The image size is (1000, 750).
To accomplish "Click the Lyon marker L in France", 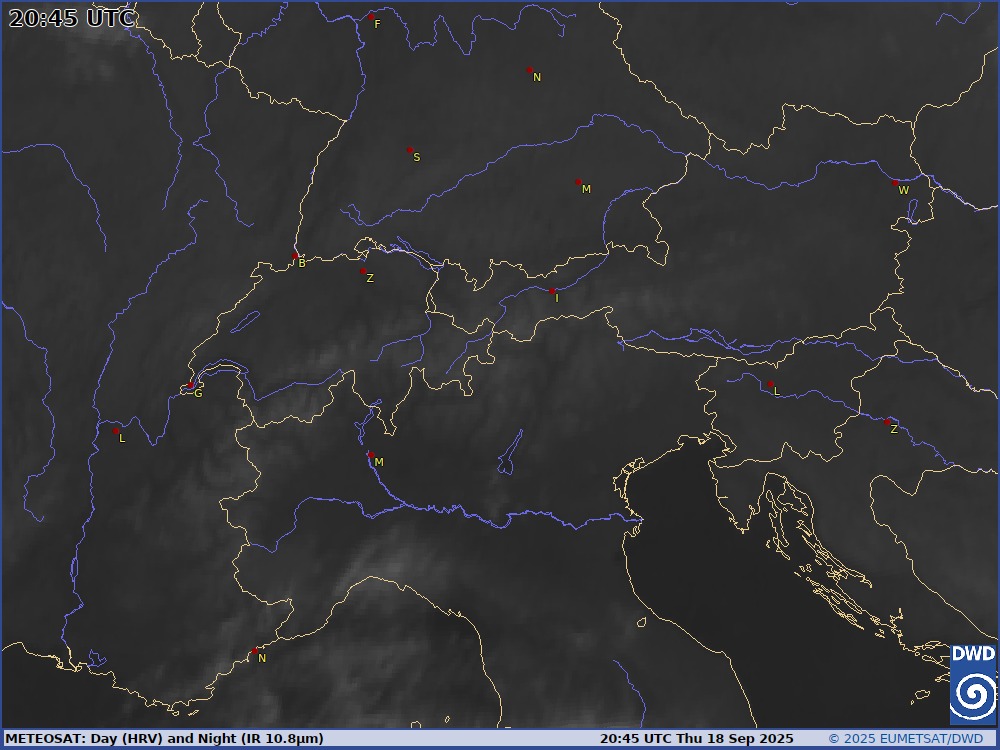I will point(116,431).
